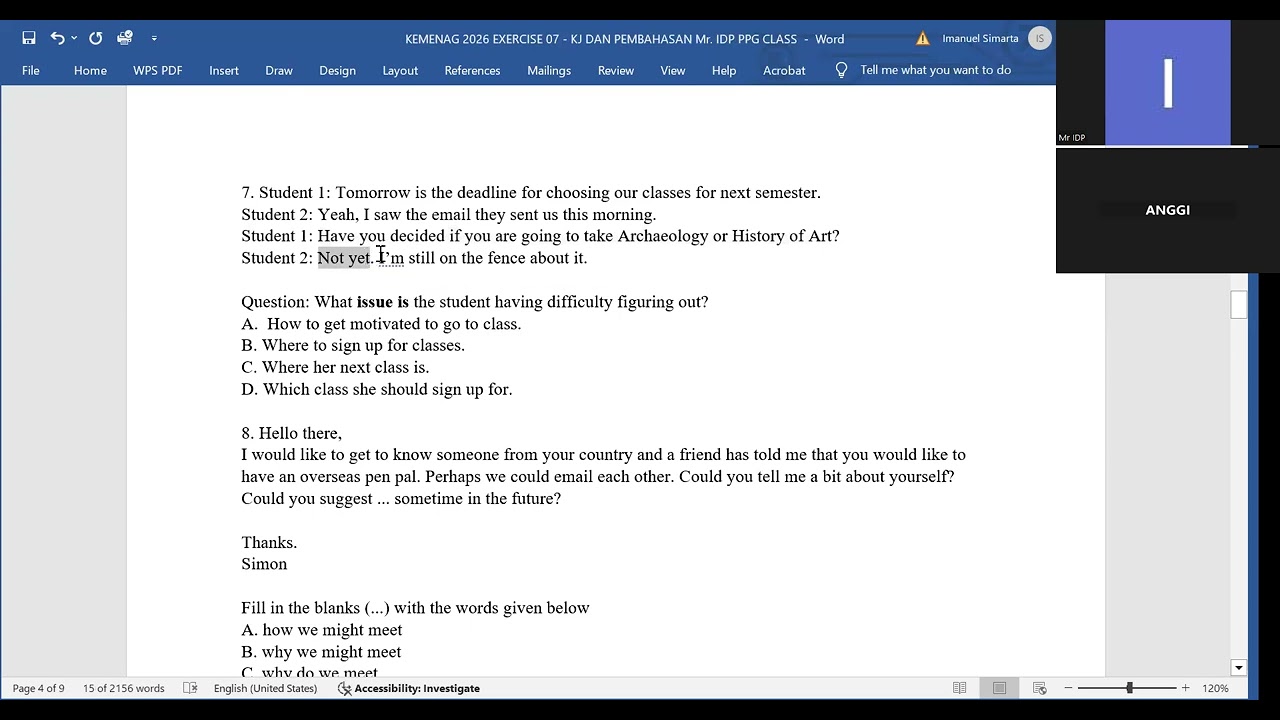This screenshot has height=720, width=1280.
Task: Open the WPS PDF tab
Action: 158,70
